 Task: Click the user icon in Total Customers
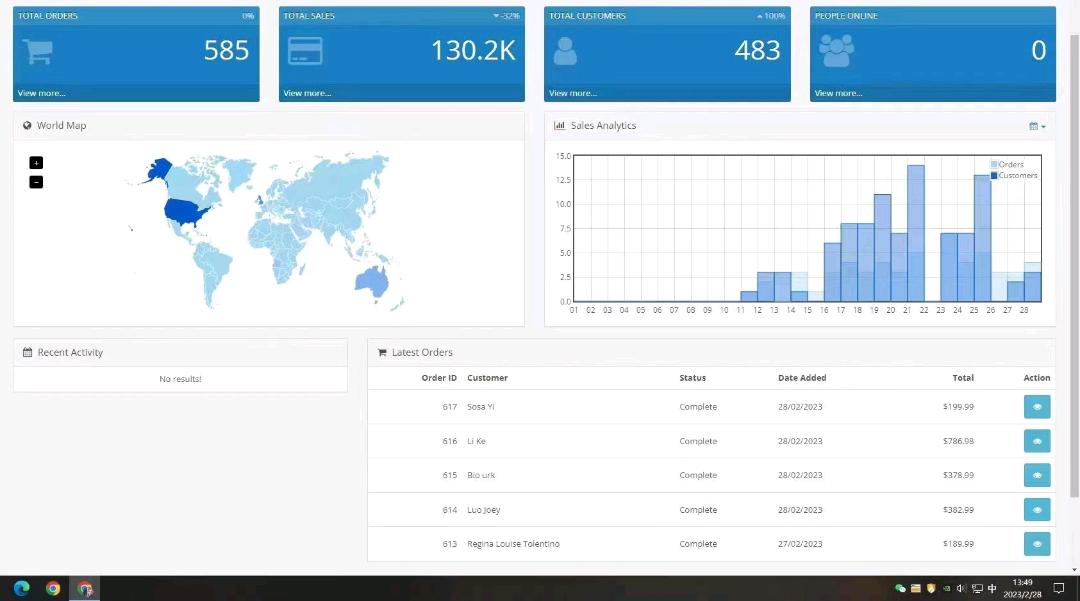tap(565, 51)
